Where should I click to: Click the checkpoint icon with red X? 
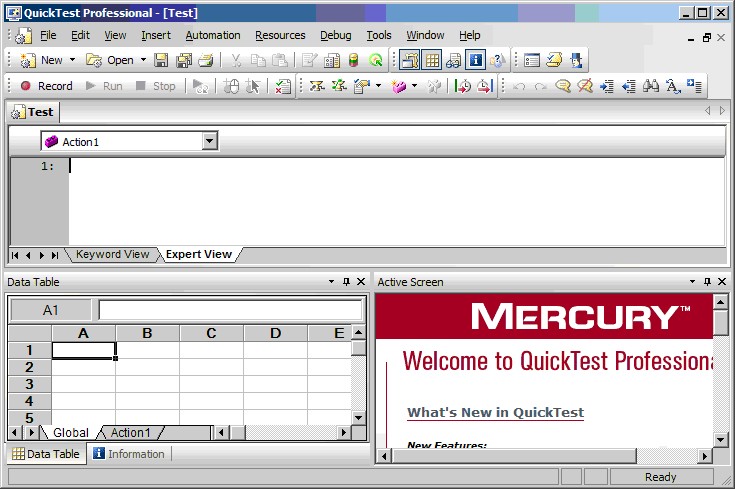(283, 86)
